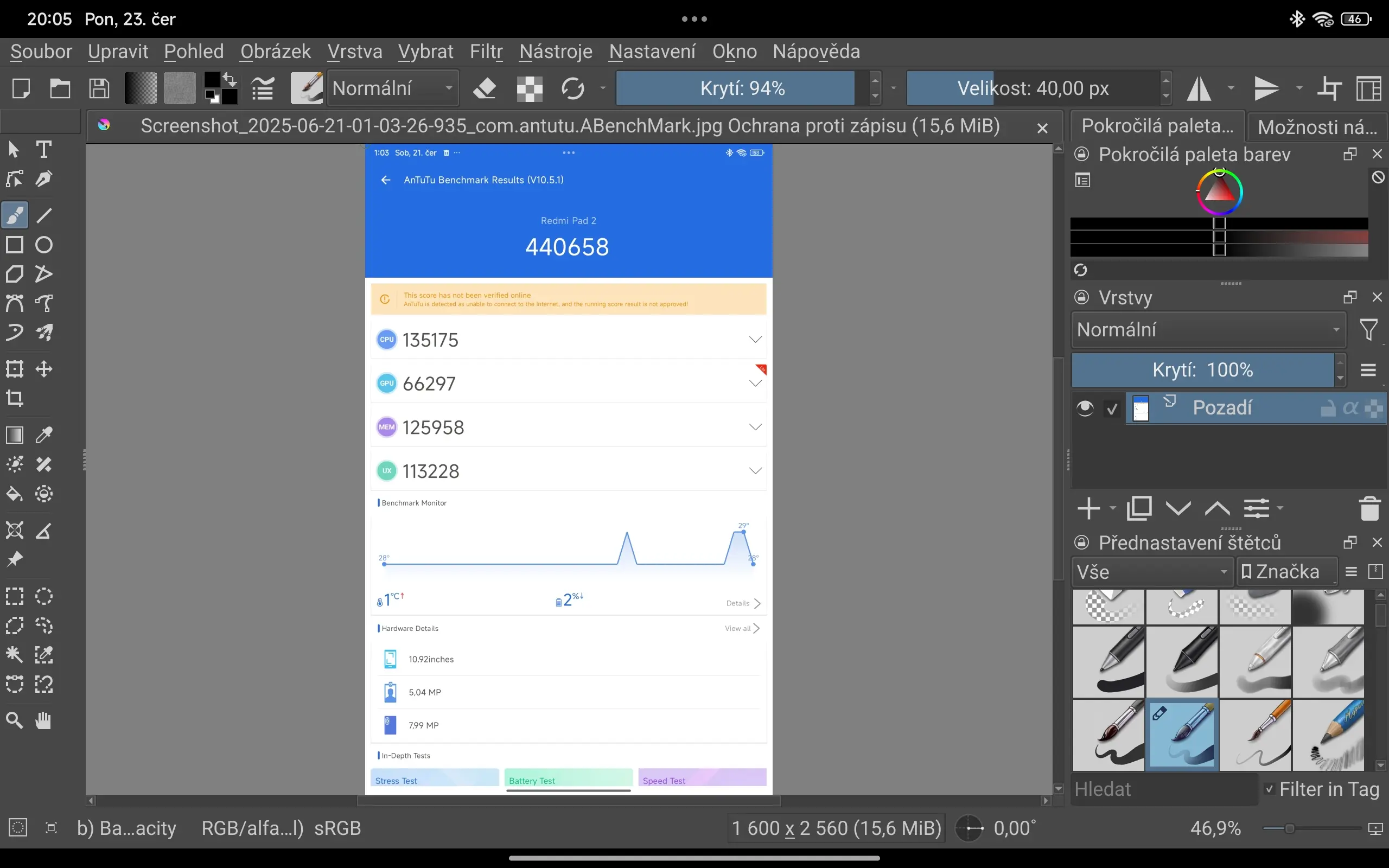This screenshot has height=868, width=1389.
Task: Select the Zoom magnifier tool
Action: (x=14, y=720)
